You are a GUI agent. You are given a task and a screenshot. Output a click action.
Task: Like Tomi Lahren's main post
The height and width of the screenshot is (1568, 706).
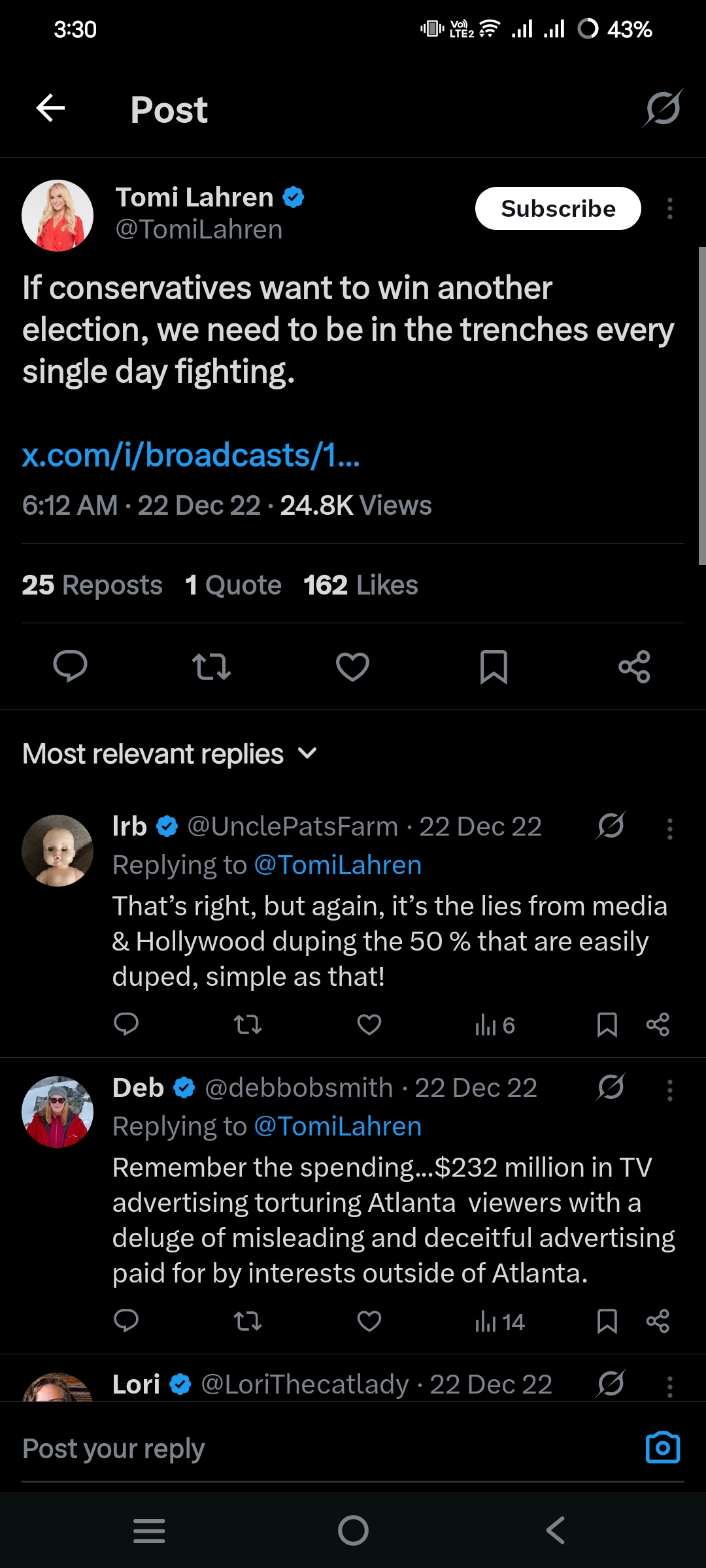(352, 667)
